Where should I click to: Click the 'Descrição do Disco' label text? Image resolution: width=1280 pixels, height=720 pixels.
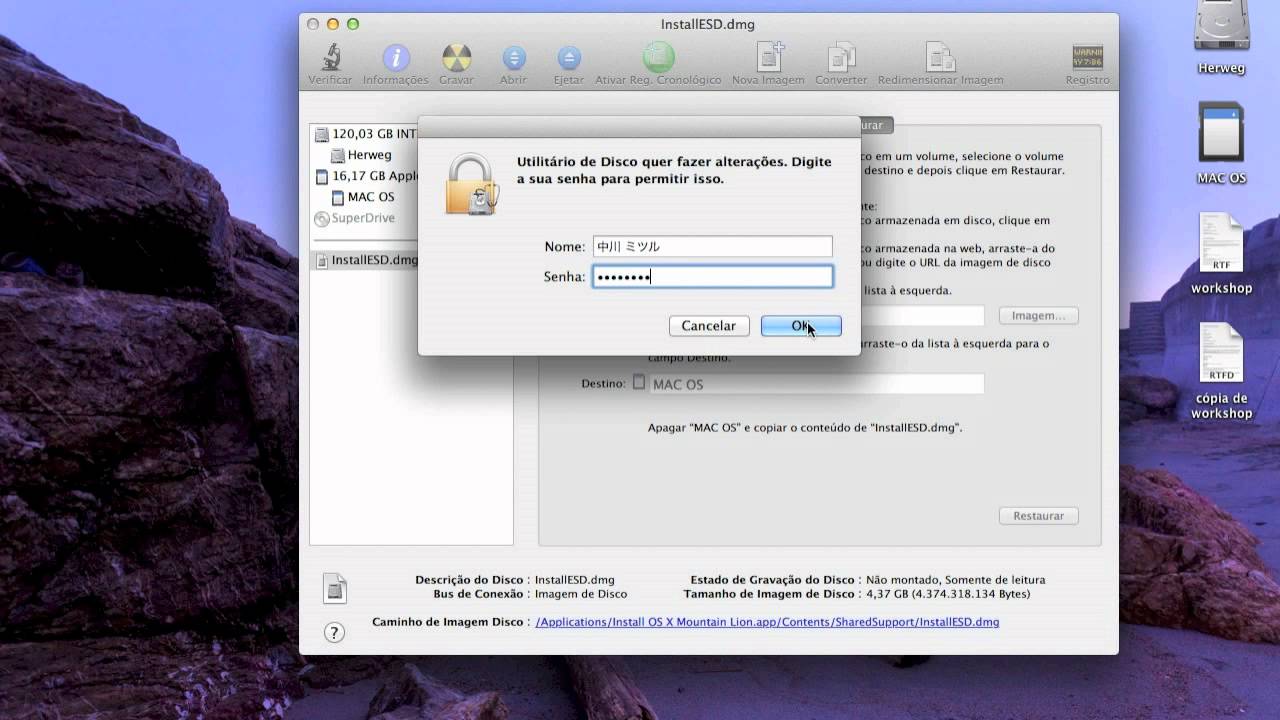click(x=469, y=580)
